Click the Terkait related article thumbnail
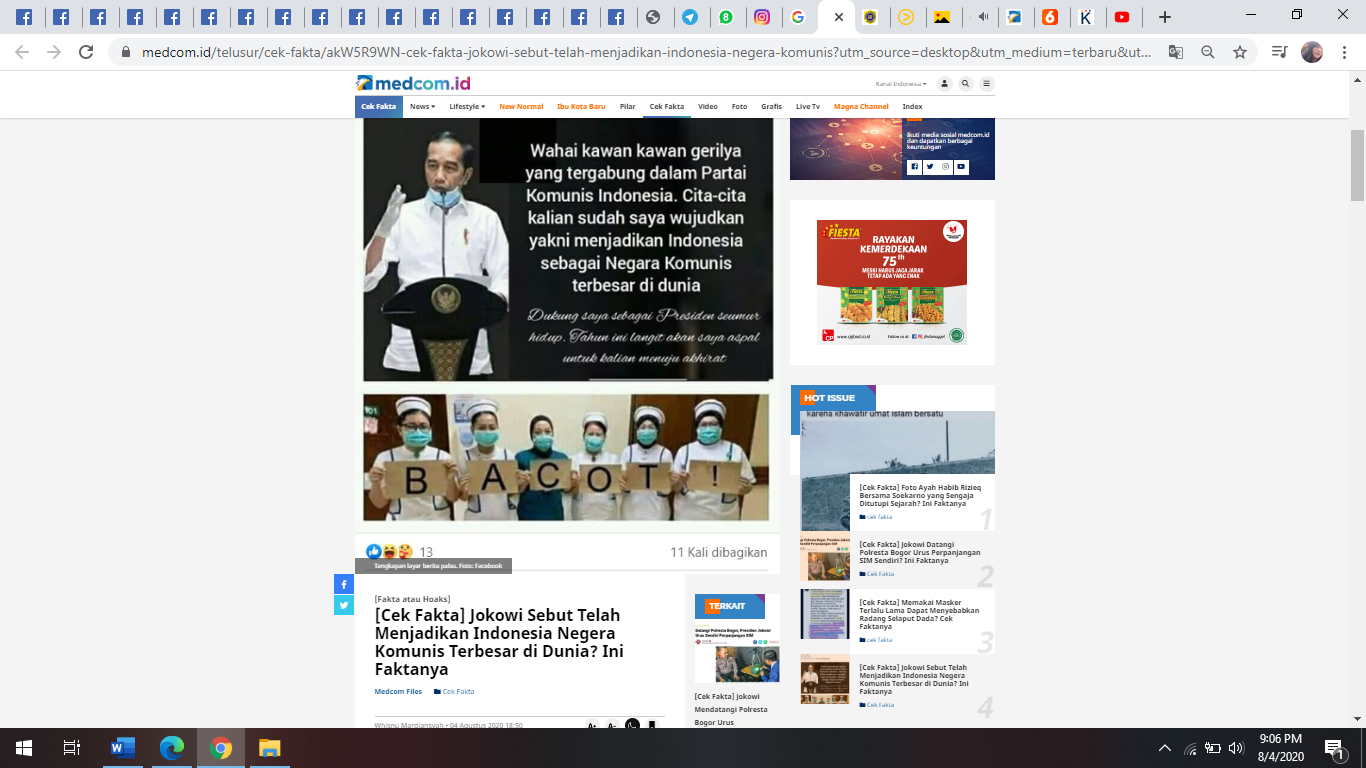Image resolution: width=1366 pixels, height=768 pixels. pos(737,652)
